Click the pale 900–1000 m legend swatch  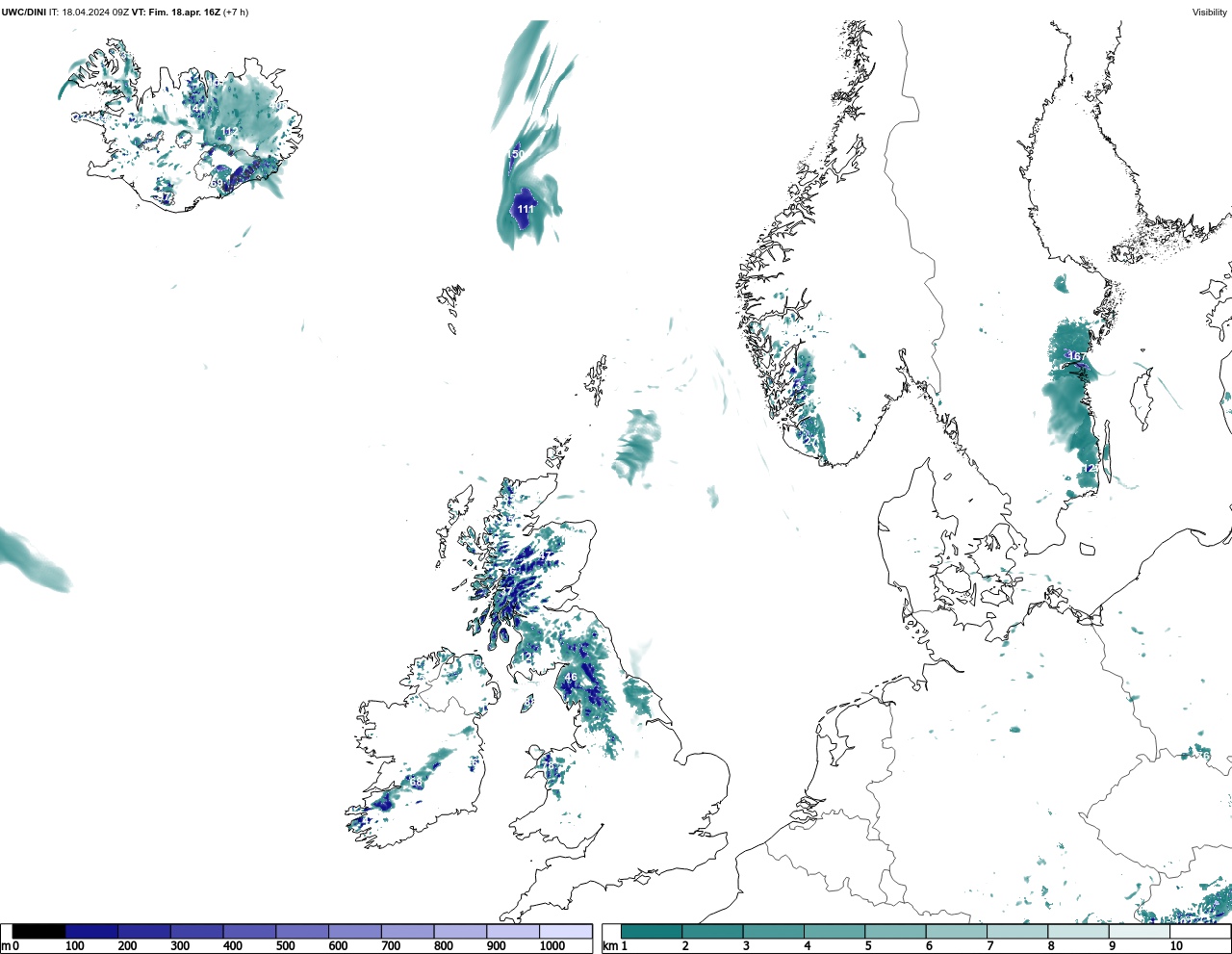point(513,931)
